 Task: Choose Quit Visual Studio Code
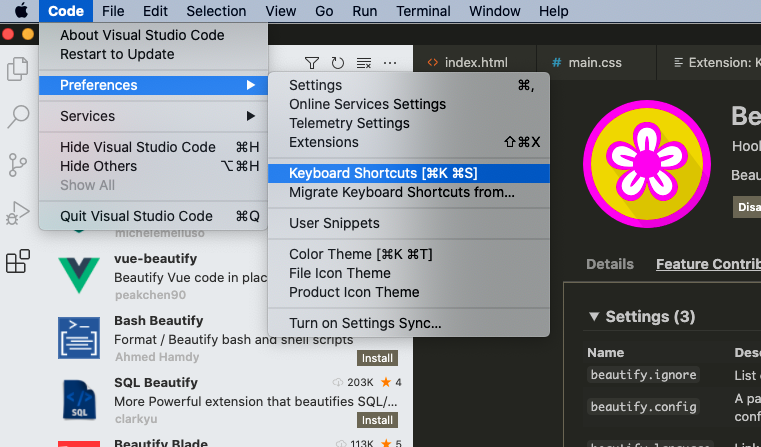153,216
